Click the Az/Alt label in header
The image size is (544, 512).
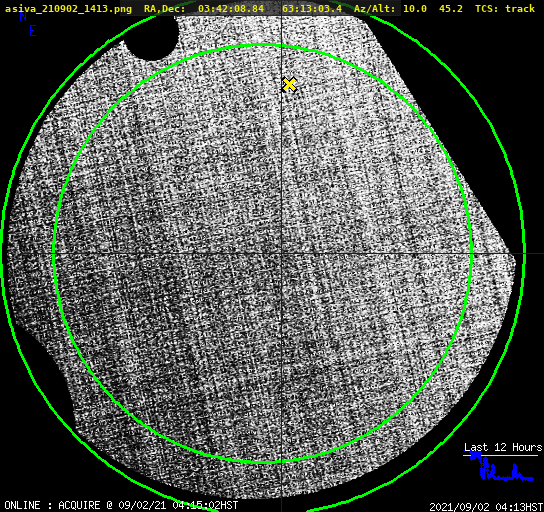pyautogui.click(x=374, y=9)
